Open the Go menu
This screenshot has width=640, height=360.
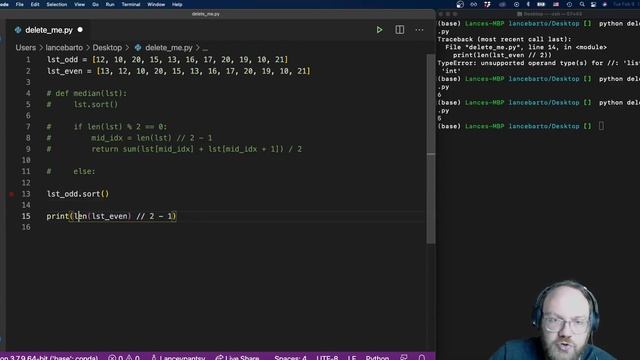(95, 4)
